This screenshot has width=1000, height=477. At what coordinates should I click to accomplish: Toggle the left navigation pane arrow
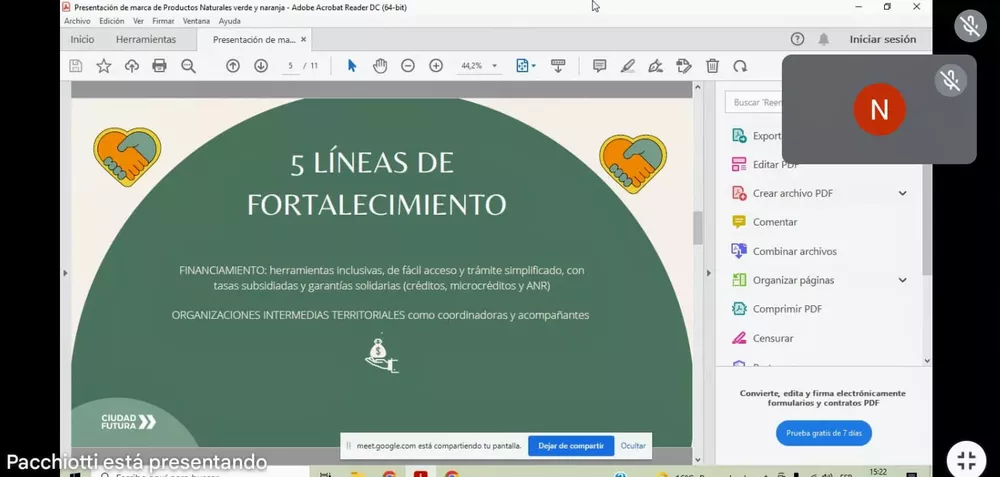click(x=65, y=272)
